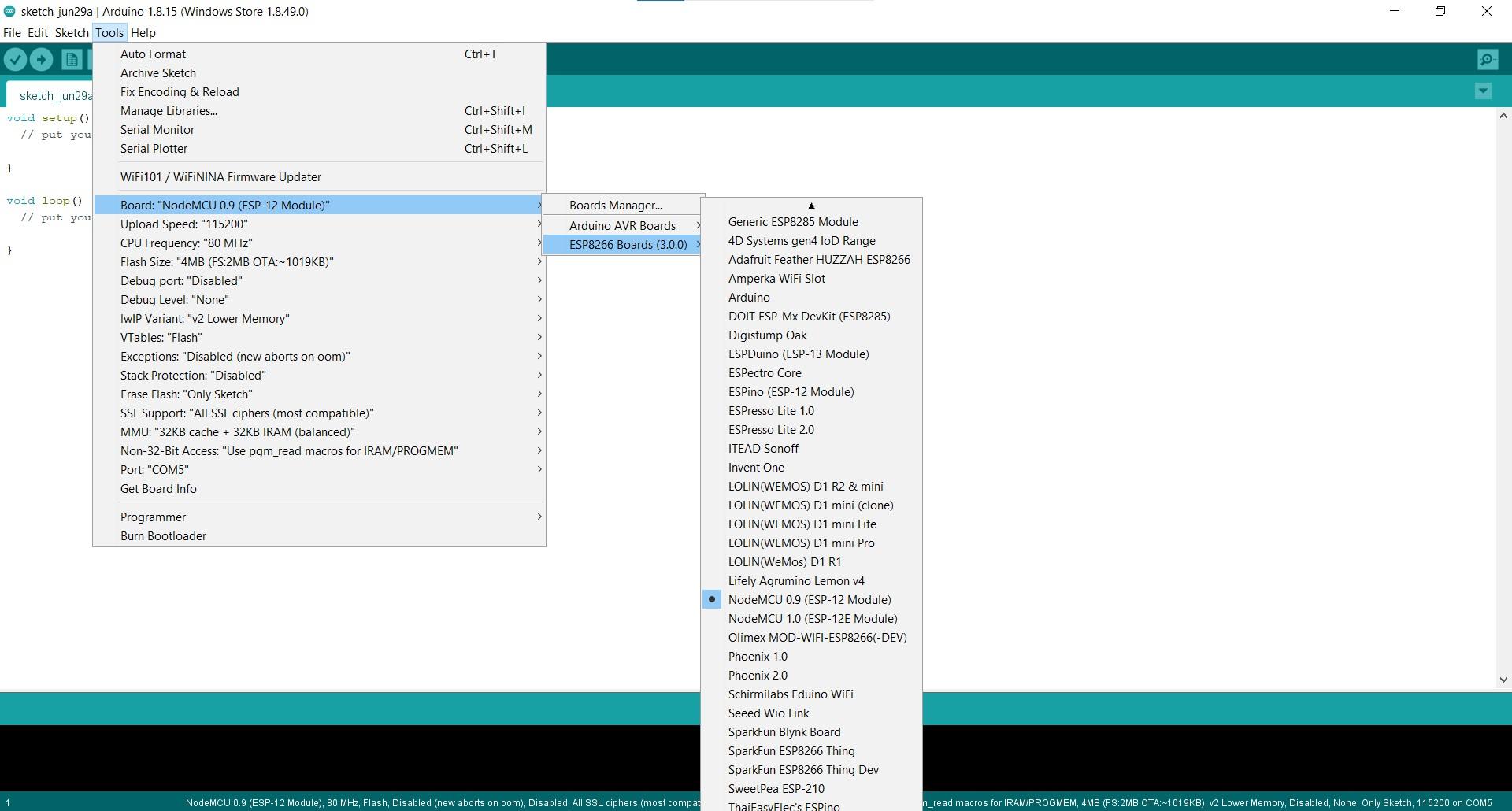This screenshot has height=811, width=1512.
Task: Select the NodeMCU 0.9 (ESP-12 Module) radio option
Action: point(811,600)
